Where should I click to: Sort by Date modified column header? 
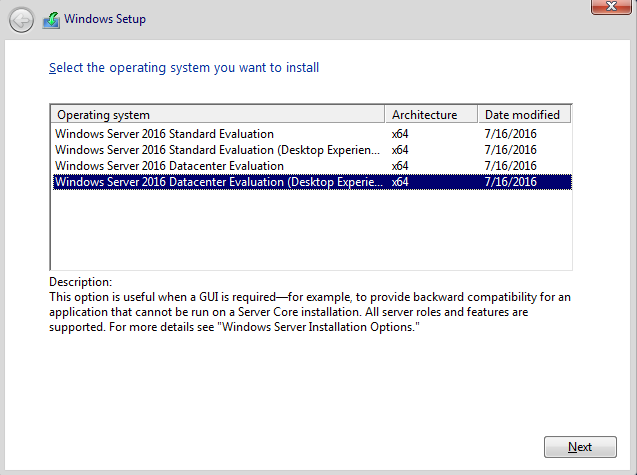point(524,115)
